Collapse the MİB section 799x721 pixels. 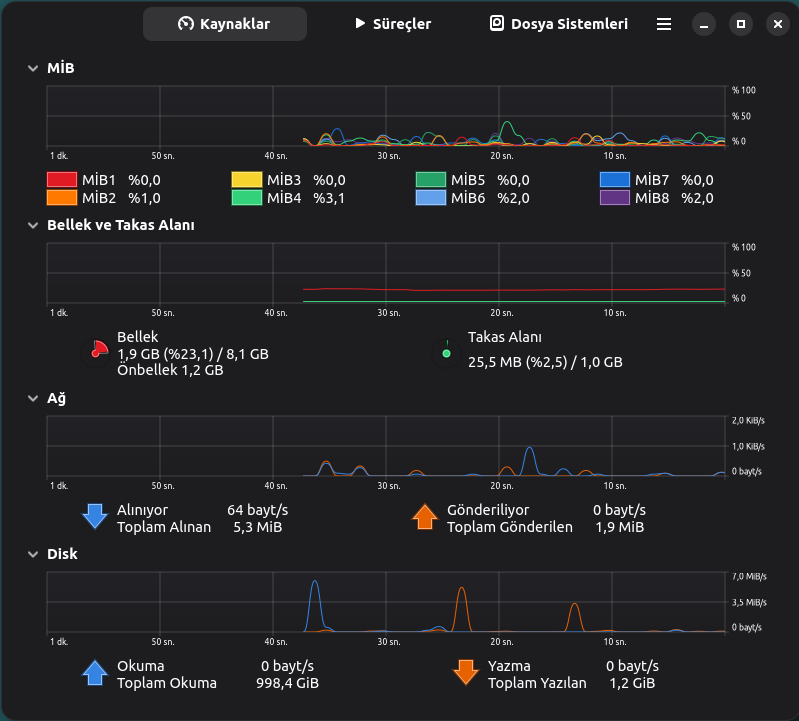[x=33, y=69]
